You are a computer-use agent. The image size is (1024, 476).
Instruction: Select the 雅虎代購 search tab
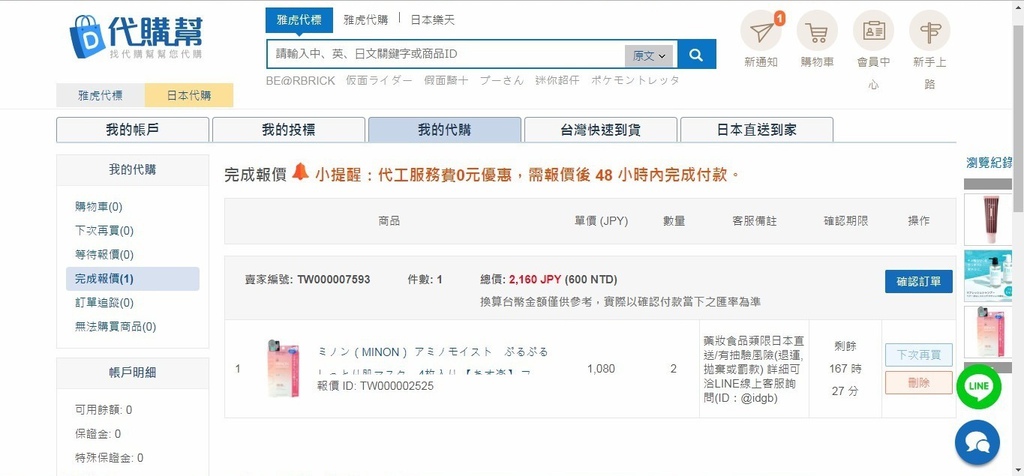point(366,20)
